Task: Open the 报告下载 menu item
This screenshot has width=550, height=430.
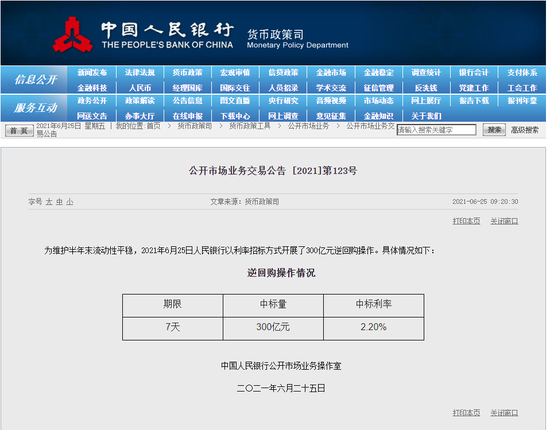Action: pyautogui.click(x=474, y=101)
